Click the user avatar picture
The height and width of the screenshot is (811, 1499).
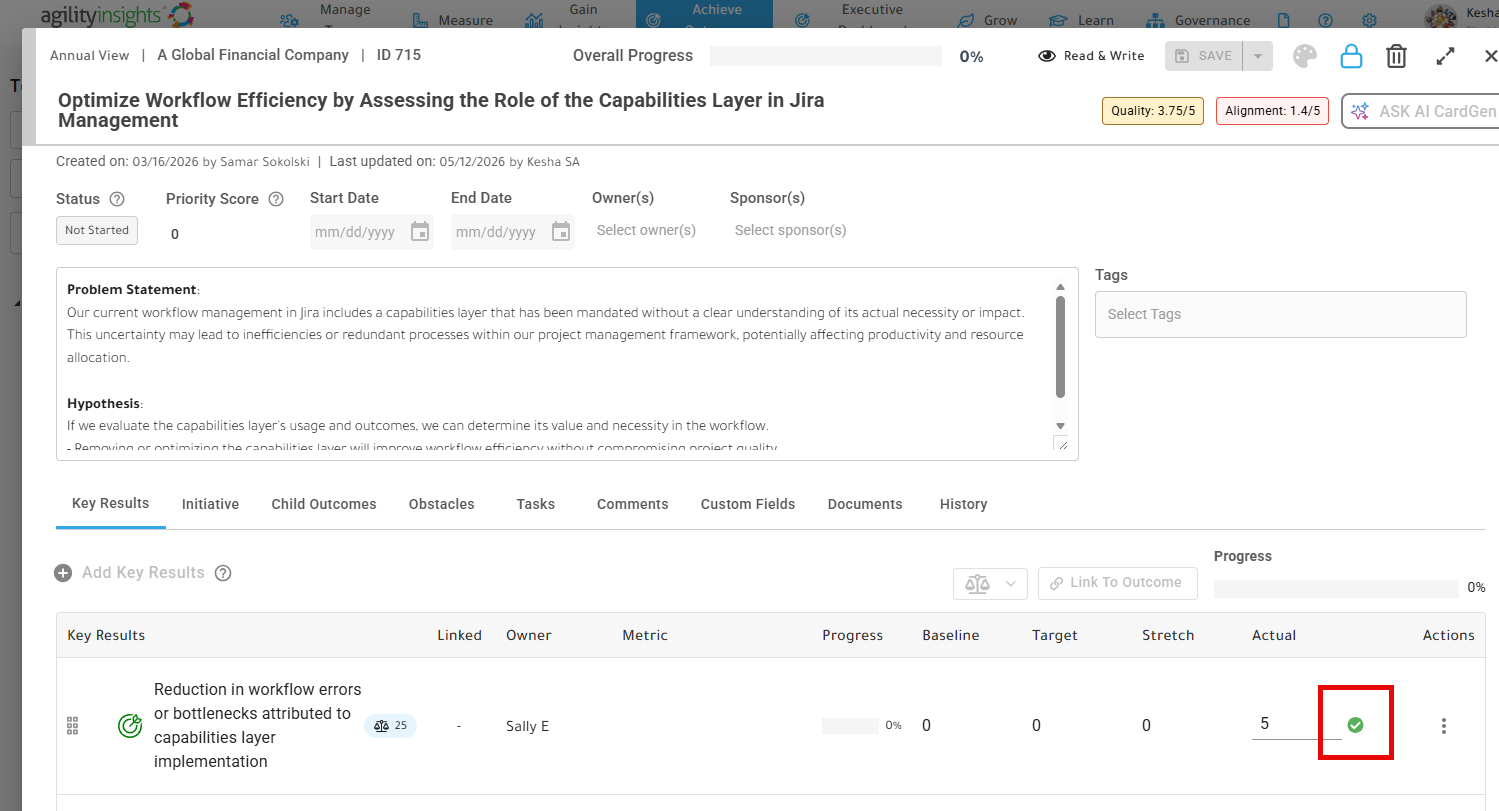1441,17
